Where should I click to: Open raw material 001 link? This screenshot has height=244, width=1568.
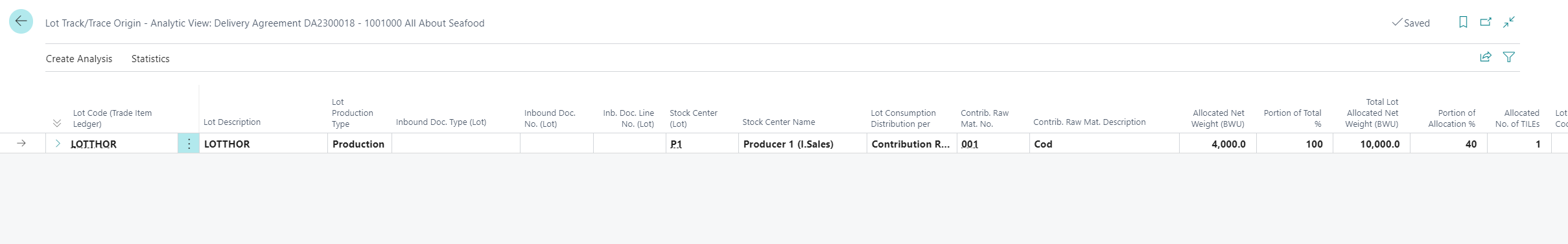pyautogui.click(x=970, y=144)
